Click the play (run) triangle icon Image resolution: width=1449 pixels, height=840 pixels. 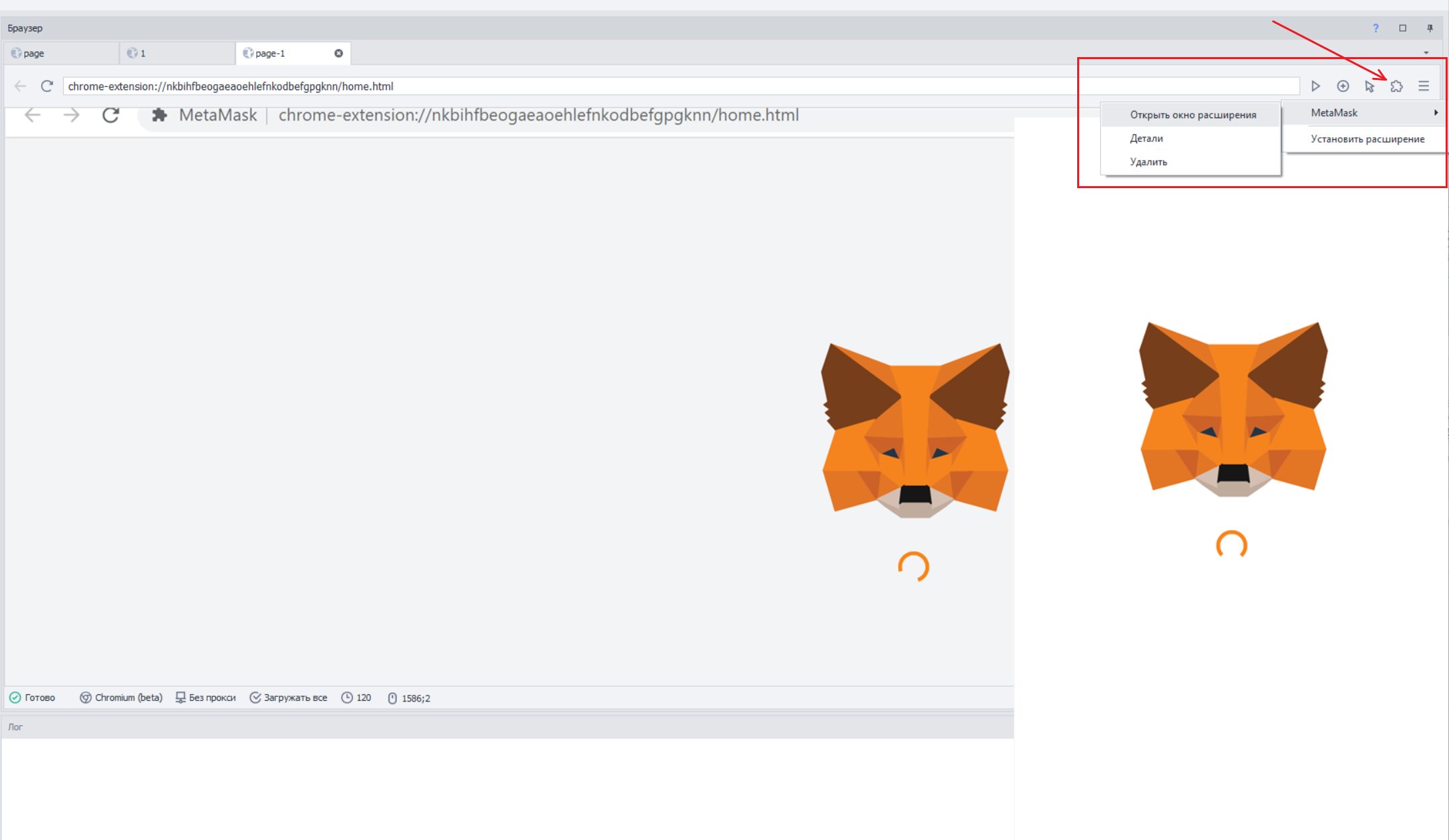pyautogui.click(x=1316, y=86)
